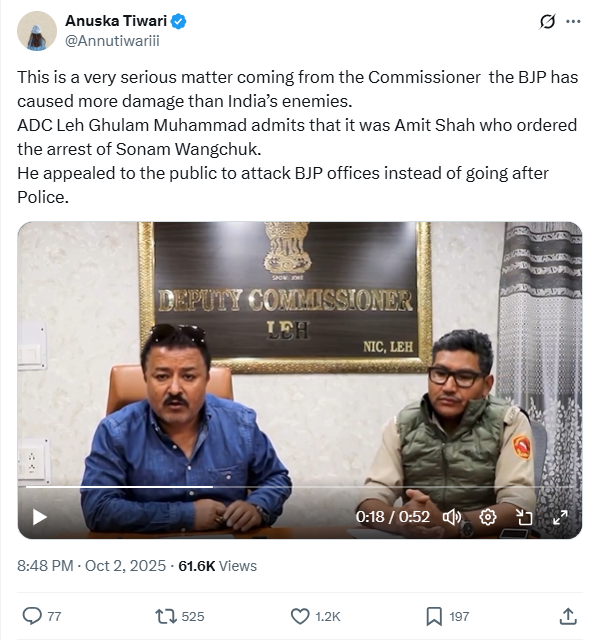Open the three-dot more options menu
This screenshot has height=640, width=597.
click(x=573, y=21)
